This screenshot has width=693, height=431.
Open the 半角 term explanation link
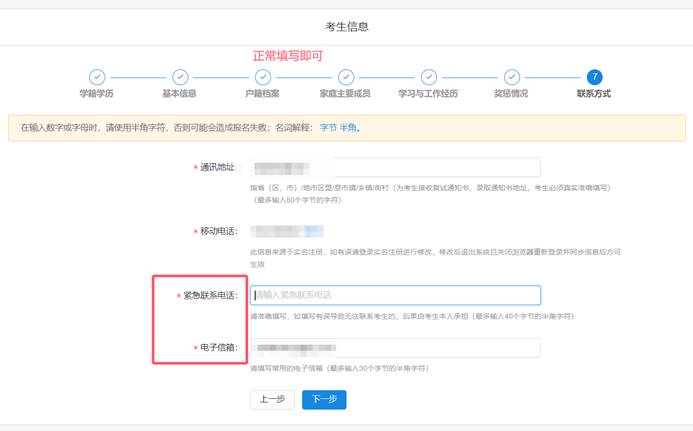click(x=349, y=128)
